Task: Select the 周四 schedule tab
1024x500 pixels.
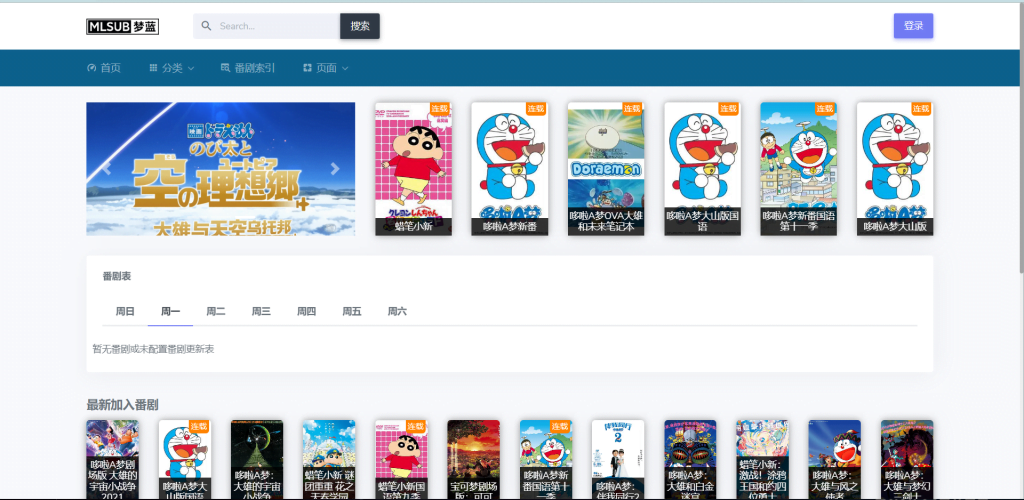Action: click(x=306, y=312)
